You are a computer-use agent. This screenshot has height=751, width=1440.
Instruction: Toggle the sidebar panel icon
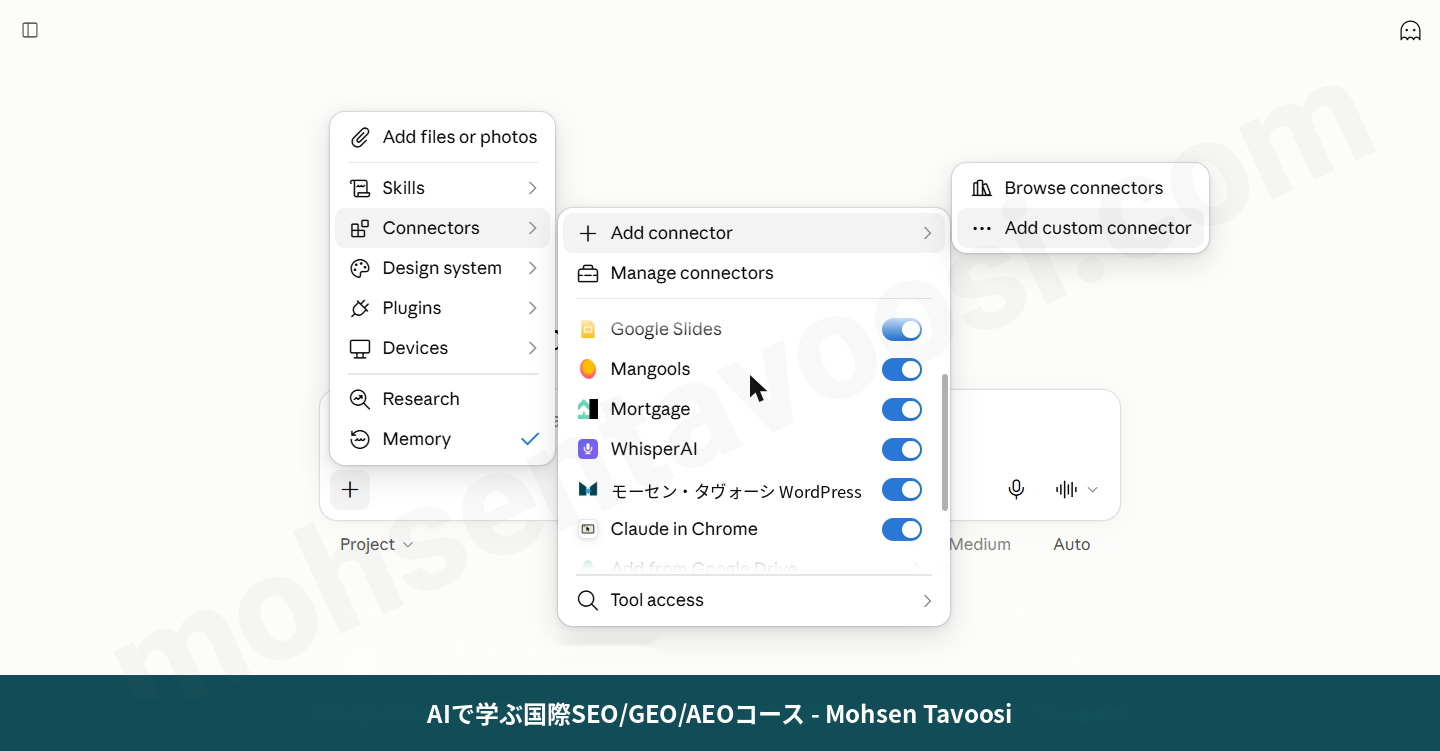coord(30,30)
